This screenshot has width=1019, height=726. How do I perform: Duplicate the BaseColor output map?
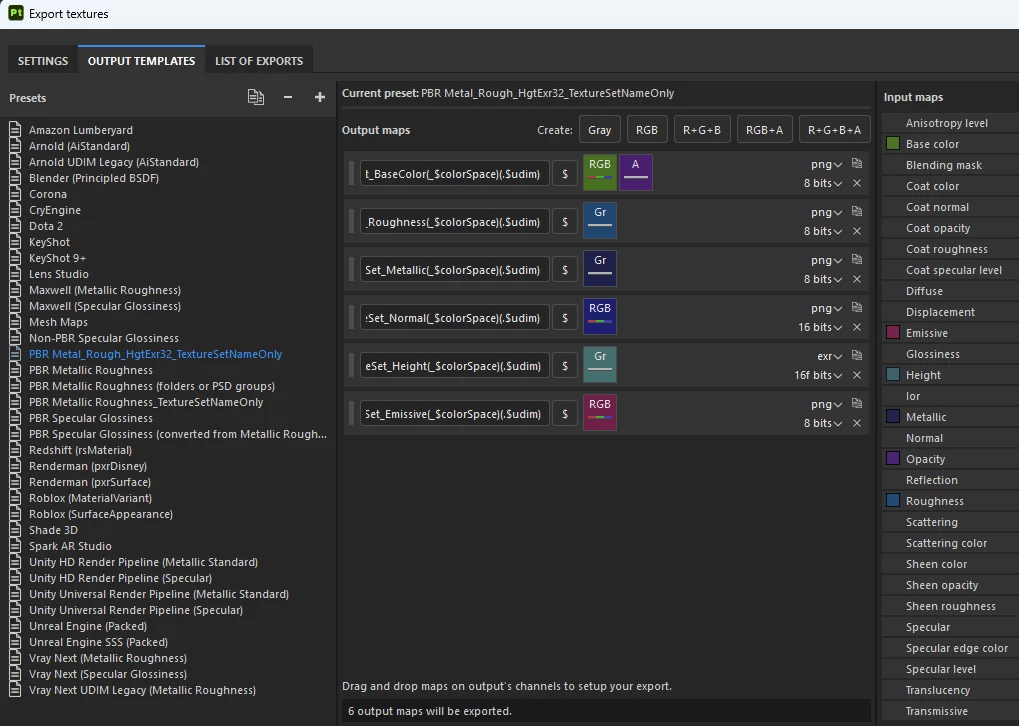point(857,163)
